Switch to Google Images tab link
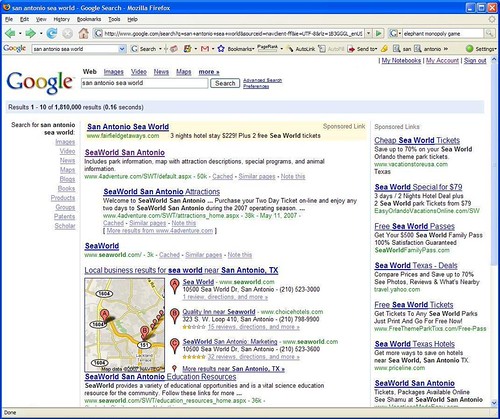Image resolution: width=500 pixels, height=419 pixels. (113, 72)
